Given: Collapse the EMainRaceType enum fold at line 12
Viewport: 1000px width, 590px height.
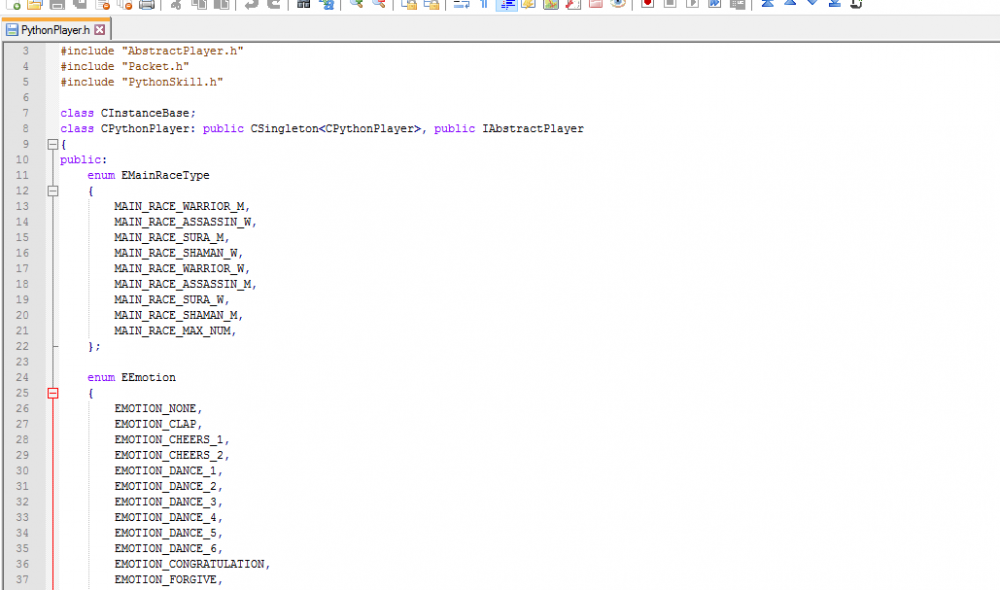Looking at the screenshot, I should [53, 191].
